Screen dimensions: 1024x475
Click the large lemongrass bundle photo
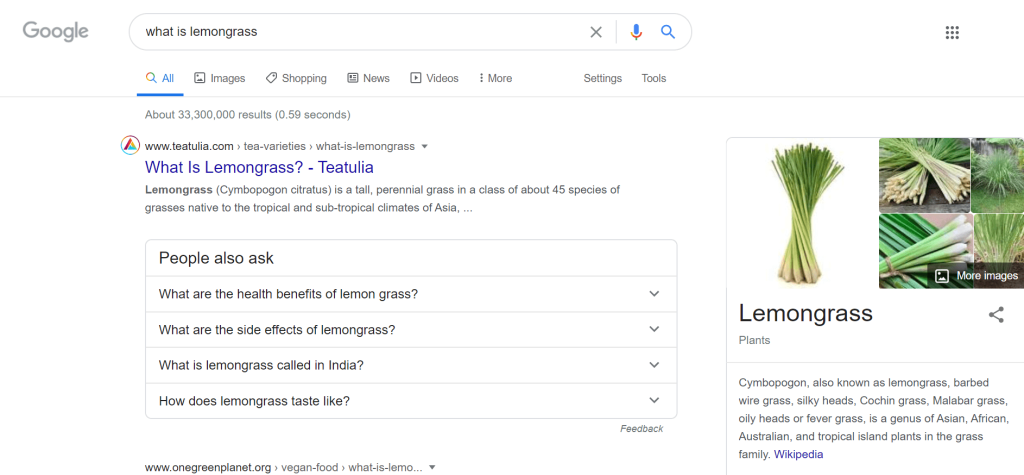click(x=802, y=212)
